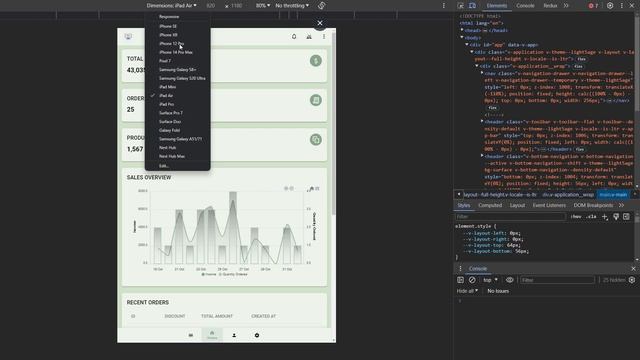Click the width dimension input field

point(211,6)
